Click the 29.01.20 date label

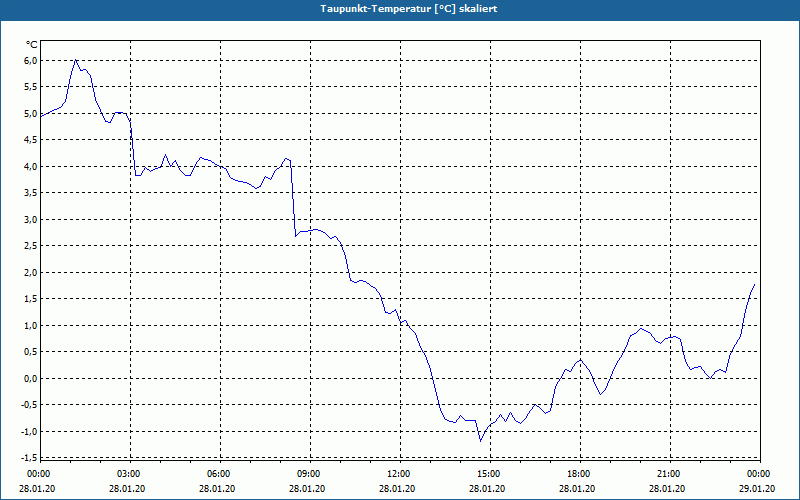point(757,488)
